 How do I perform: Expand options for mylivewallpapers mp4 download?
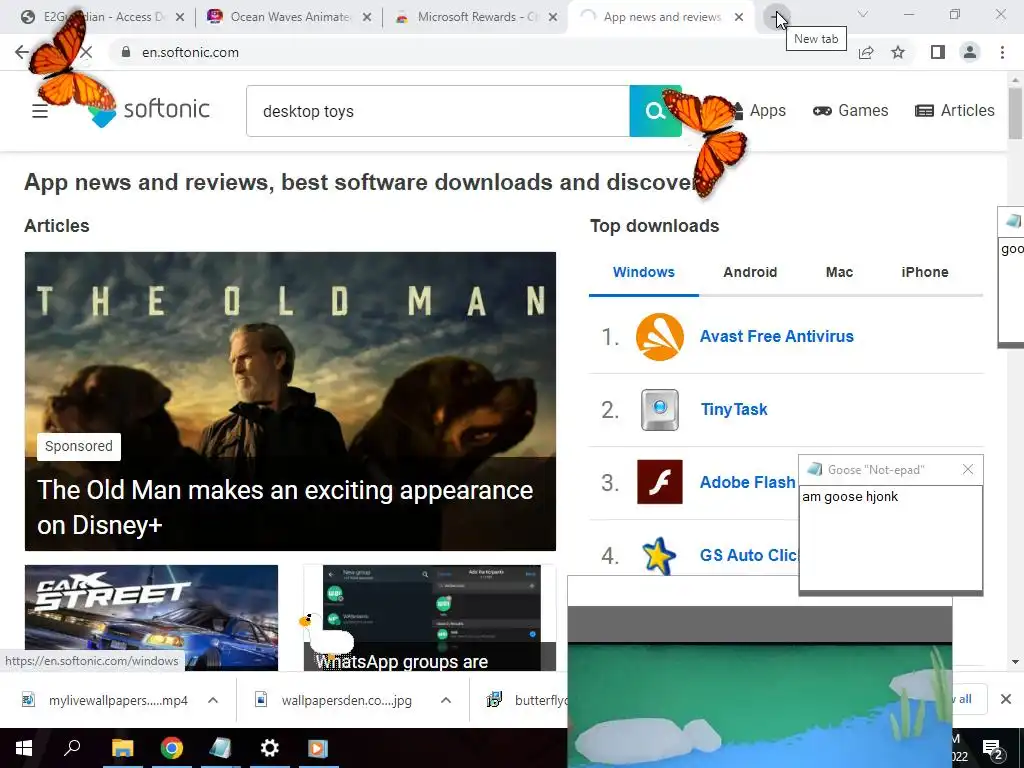coord(213,700)
